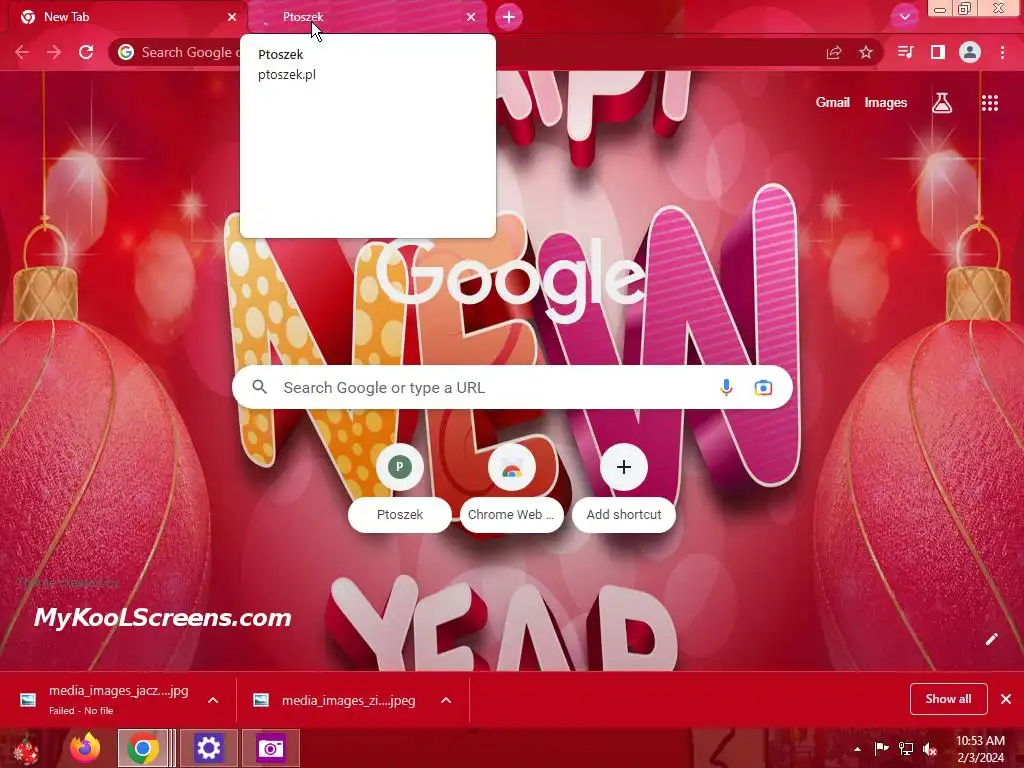Expand options for media_images_jacz download
The width and height of the screenshot is (1024, 768).
tap(213, 700)
